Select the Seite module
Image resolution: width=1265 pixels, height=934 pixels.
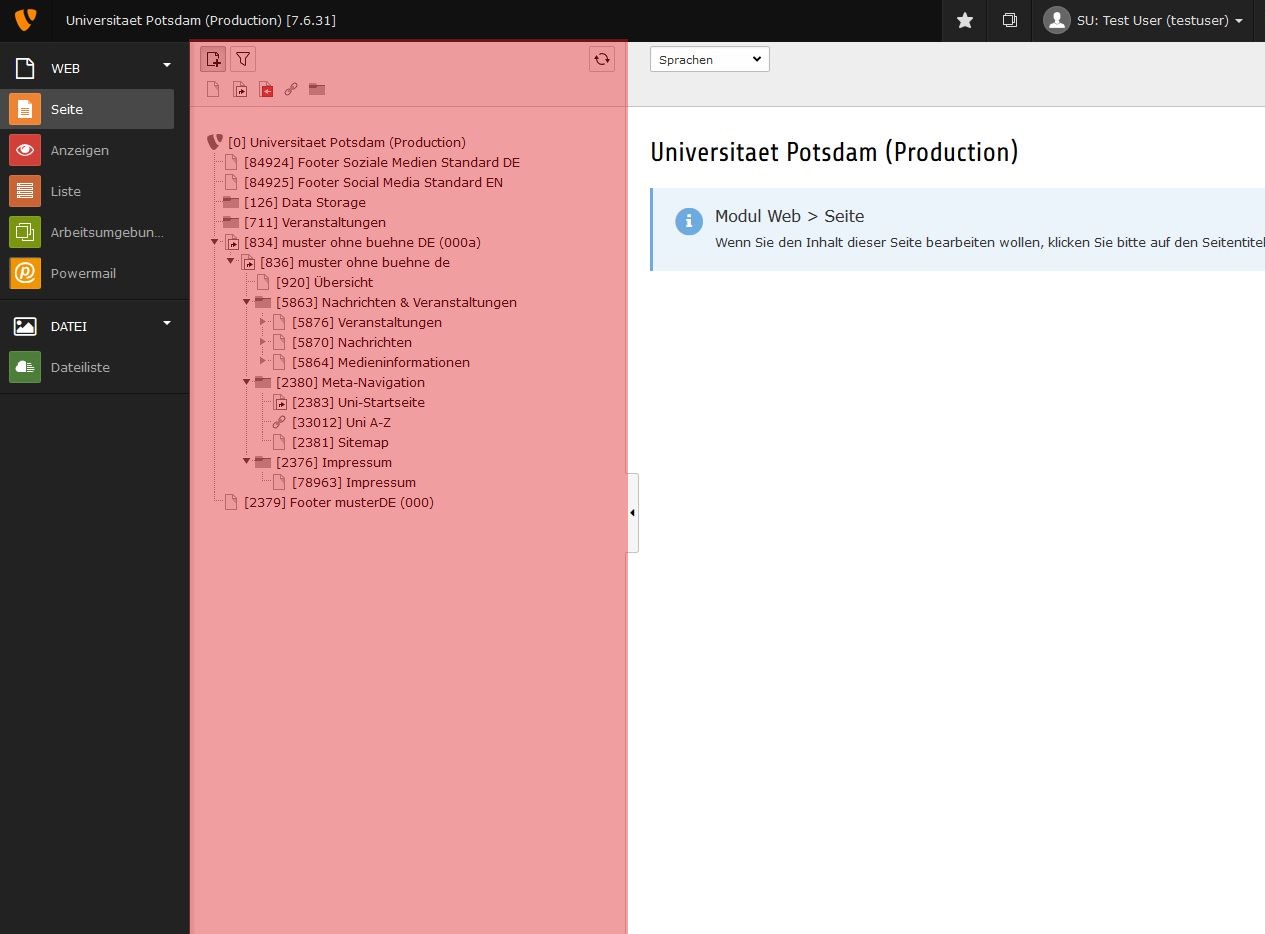67,109
